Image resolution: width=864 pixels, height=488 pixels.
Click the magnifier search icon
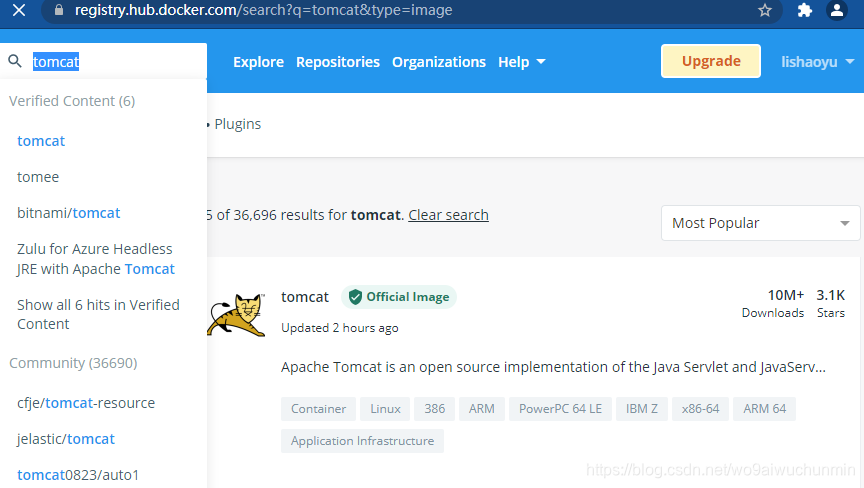pyautogui.click(x=15, y=61)
